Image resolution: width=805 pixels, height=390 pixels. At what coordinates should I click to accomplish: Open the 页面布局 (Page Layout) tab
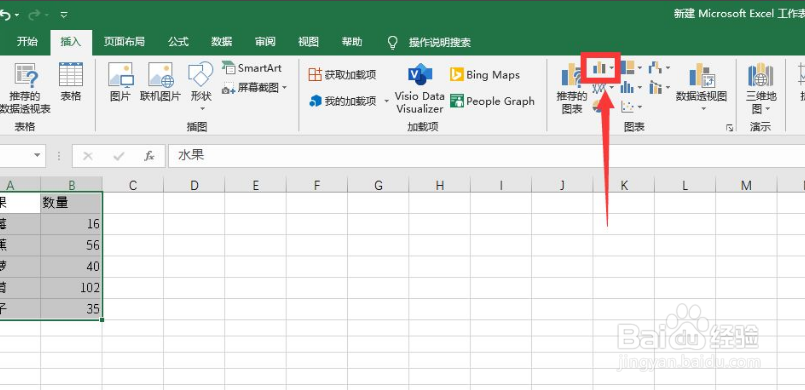[x=124, y=42]
